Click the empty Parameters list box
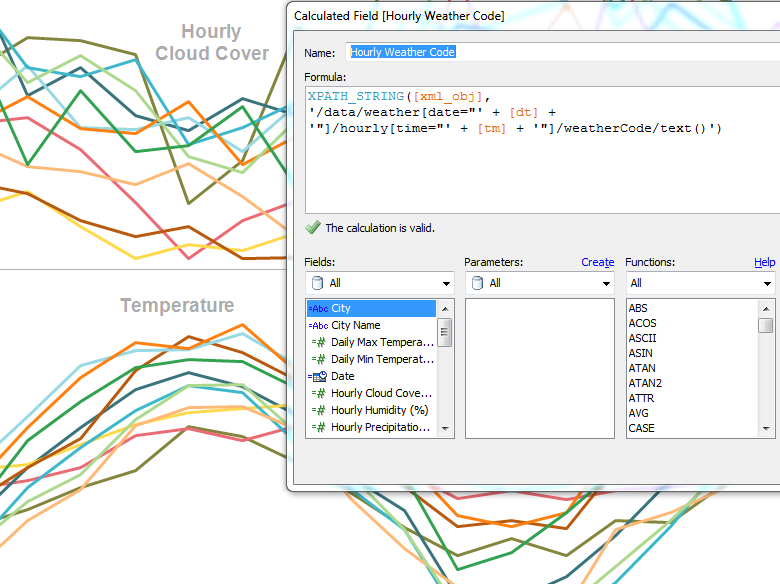Screen dimensions: 780x584 pos(540,369)
